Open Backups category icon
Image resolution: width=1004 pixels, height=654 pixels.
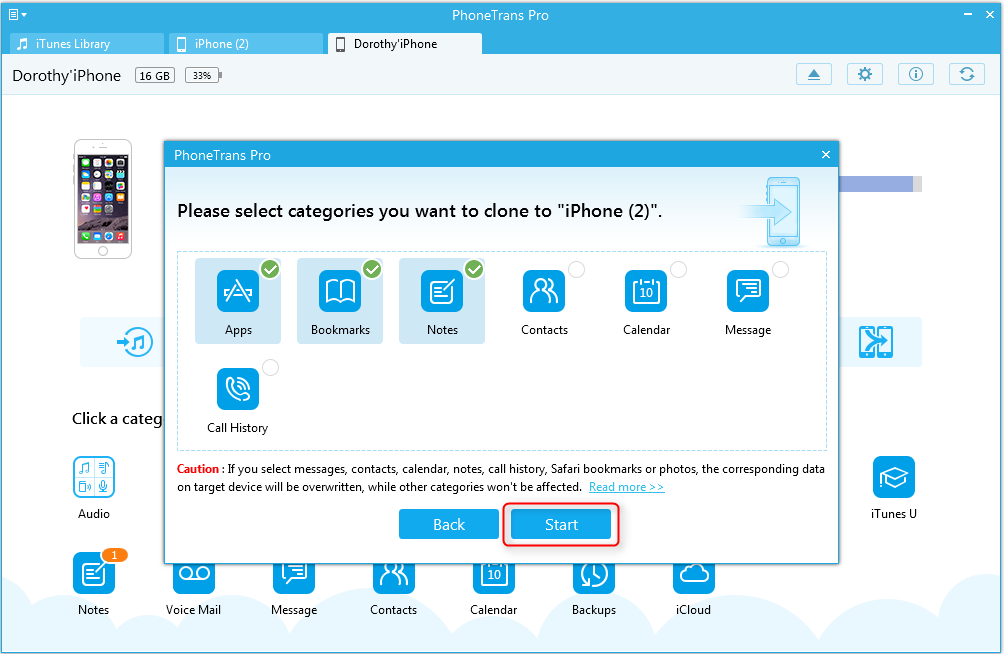click(594, 574)
